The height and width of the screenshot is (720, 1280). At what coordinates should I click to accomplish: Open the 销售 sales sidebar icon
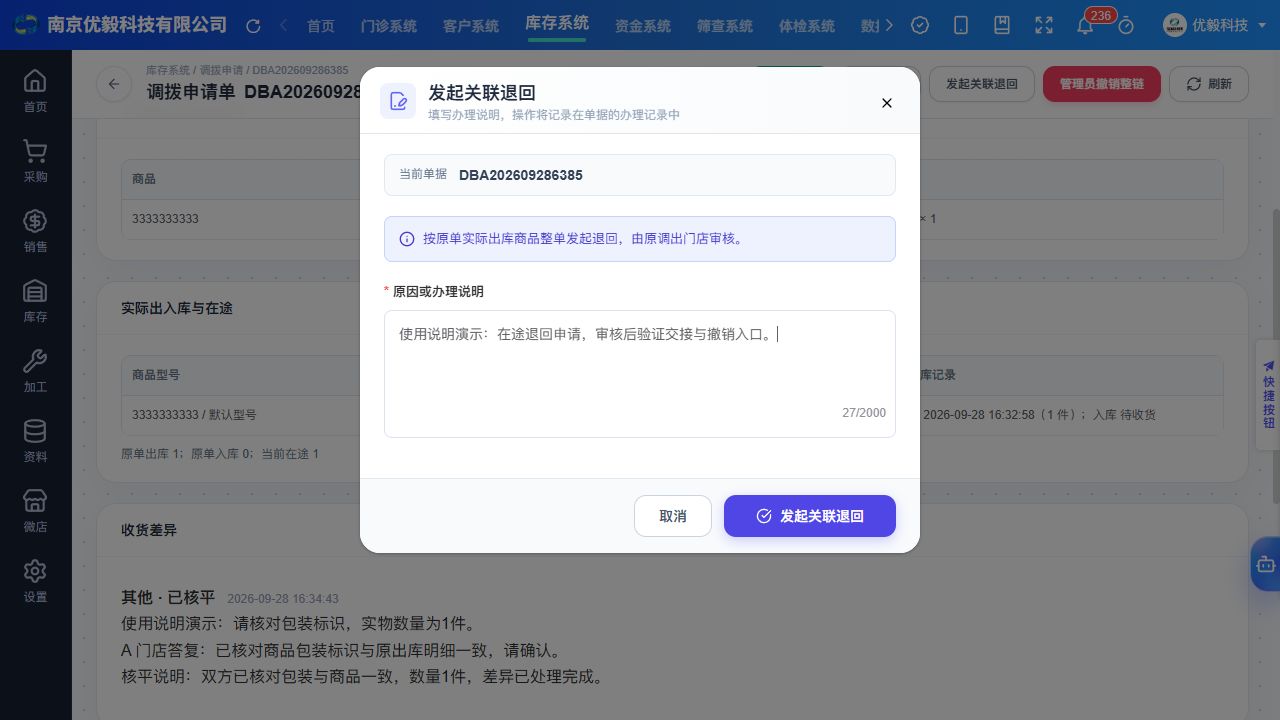(x=35, y=230)
